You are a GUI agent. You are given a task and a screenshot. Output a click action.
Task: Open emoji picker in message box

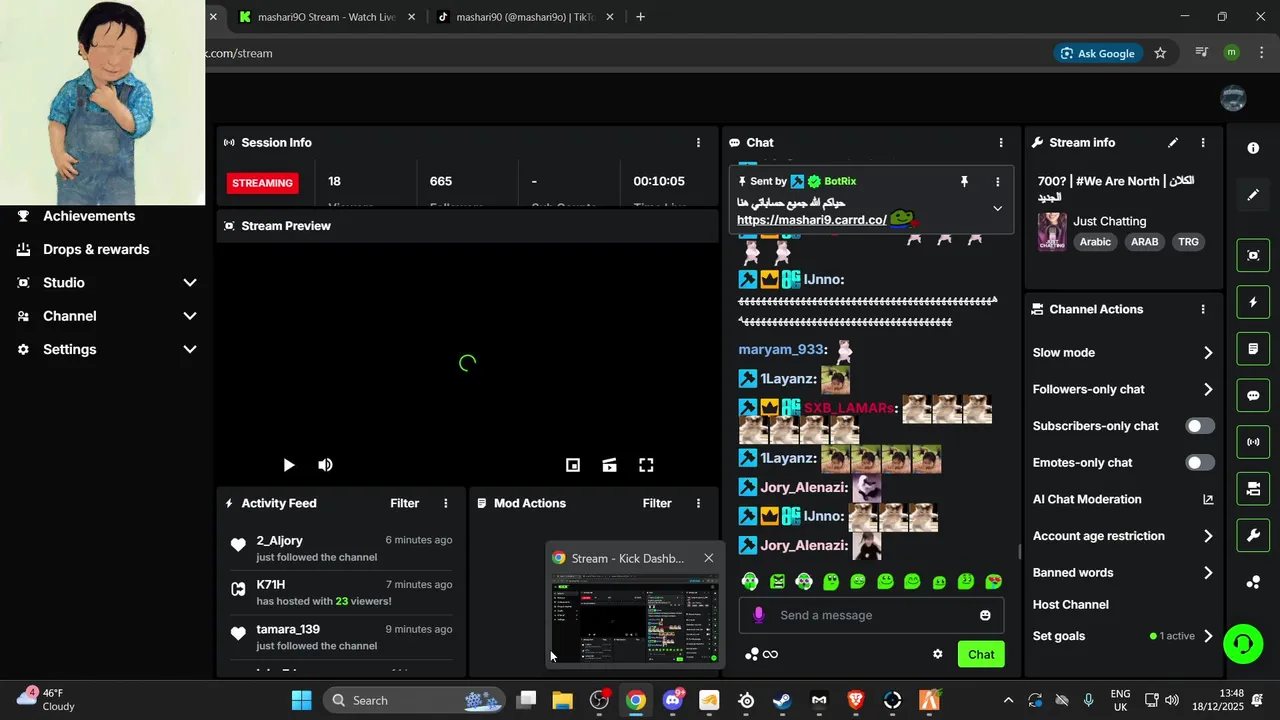click(x=985, y=616)
